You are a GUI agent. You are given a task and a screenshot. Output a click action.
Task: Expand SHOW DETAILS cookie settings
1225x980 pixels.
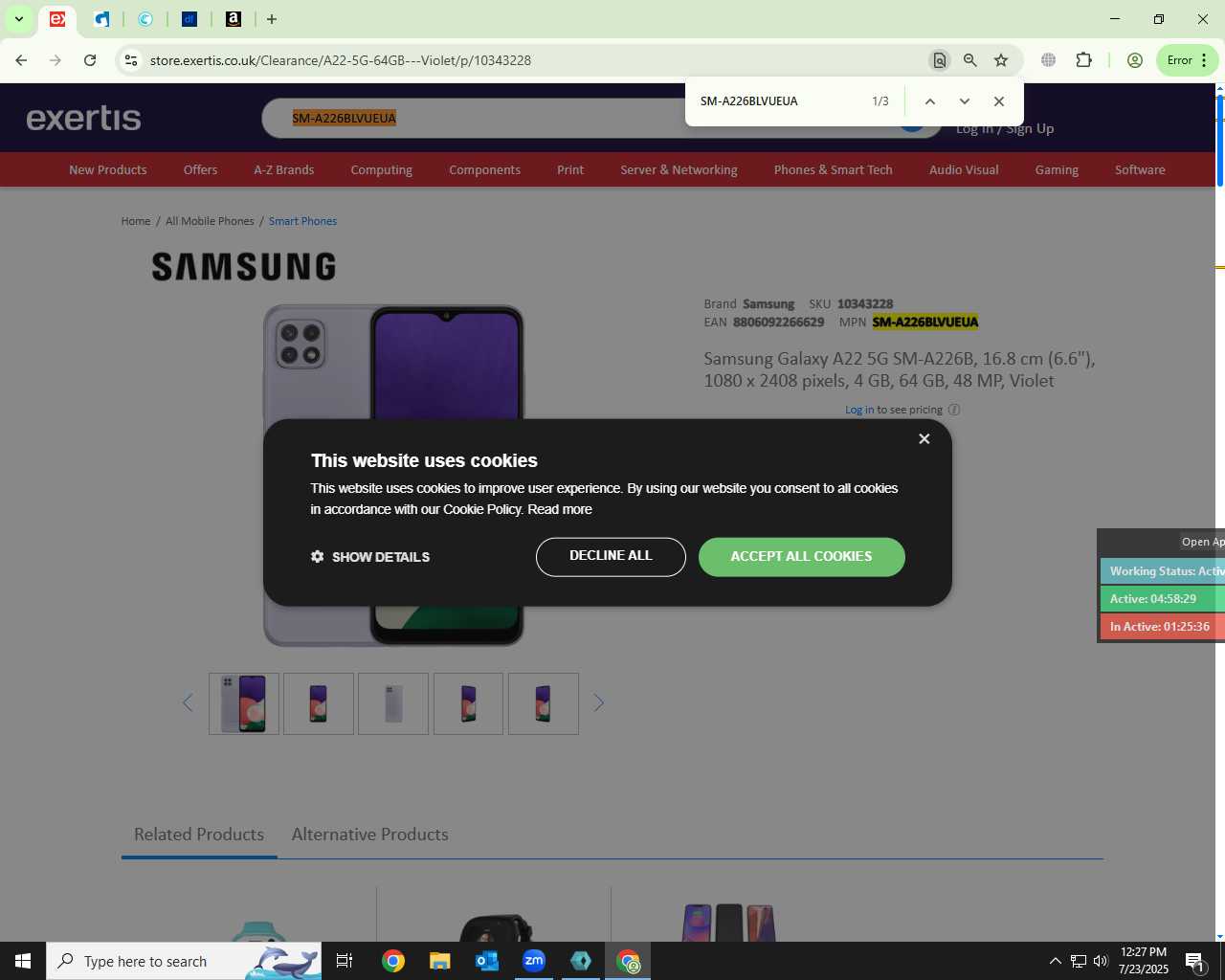(x=370, y=557)
